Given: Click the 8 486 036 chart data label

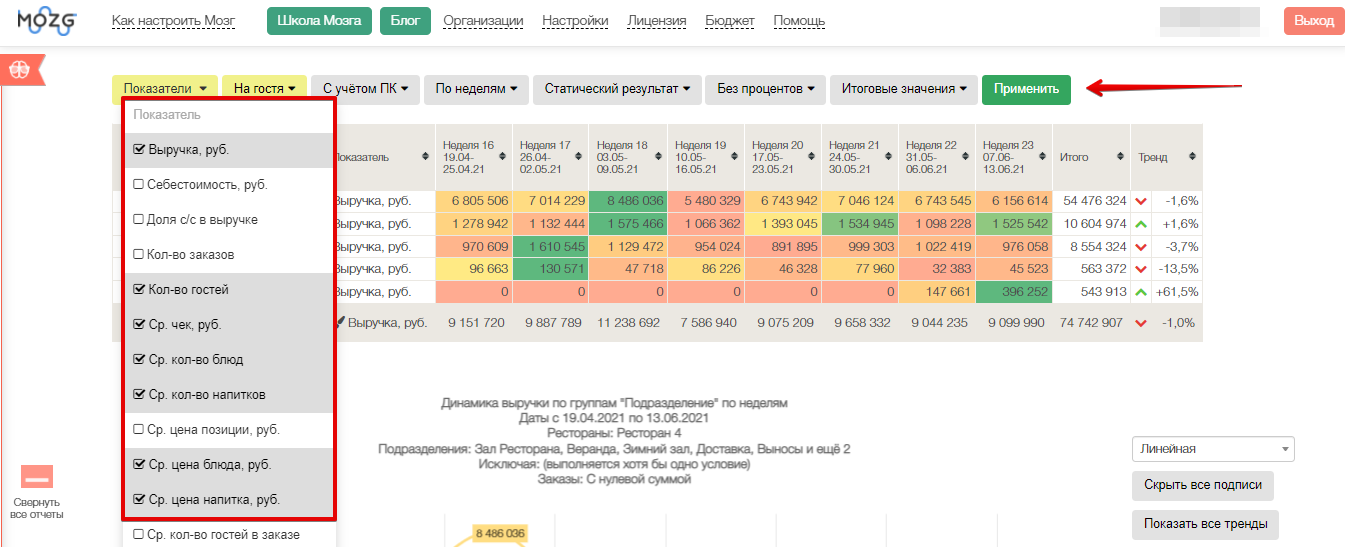Looking at the screenshot, I should tap(501, 533).
